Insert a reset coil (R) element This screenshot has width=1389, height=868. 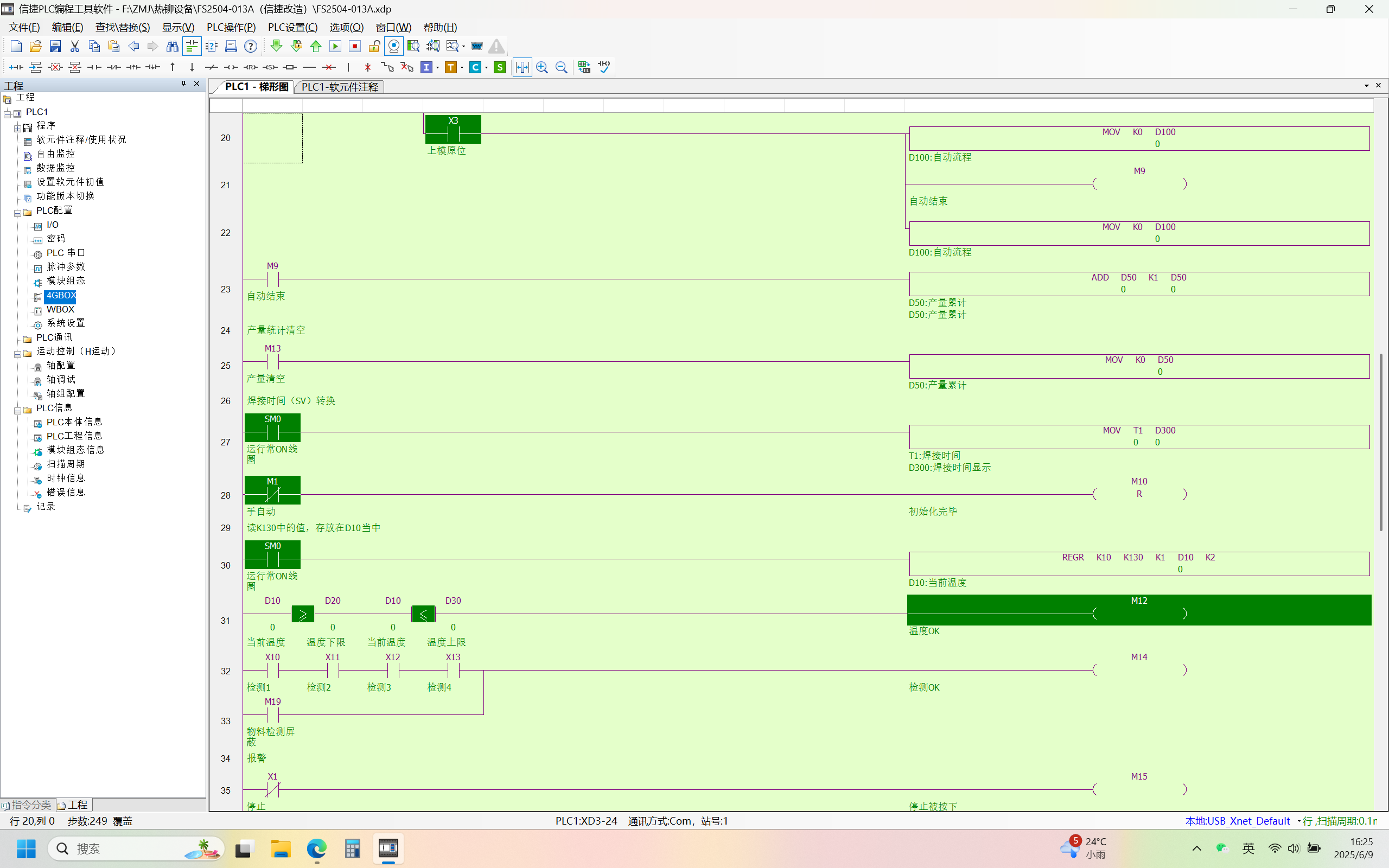pos(250,67)
